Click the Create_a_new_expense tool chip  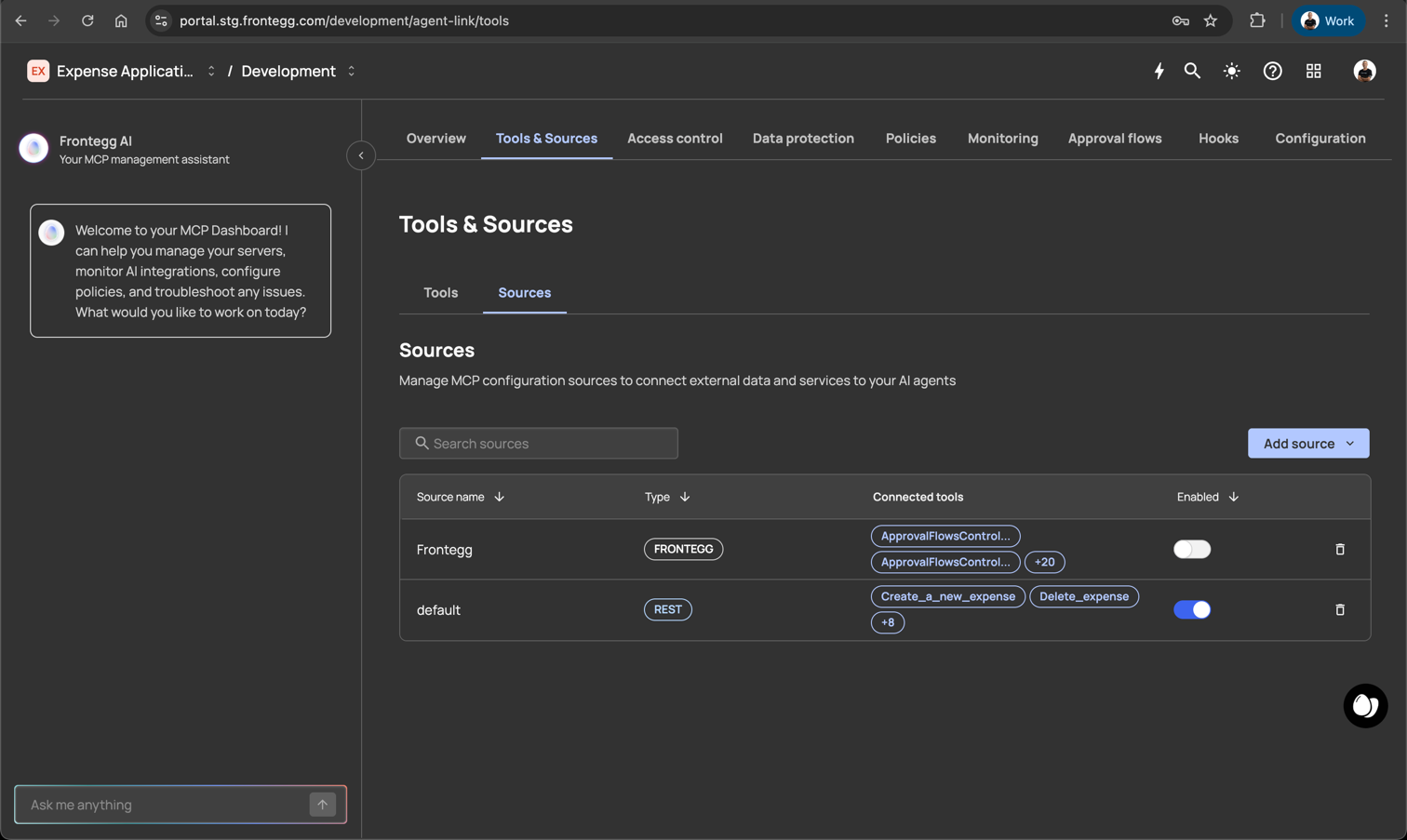[x=947, y=596]
